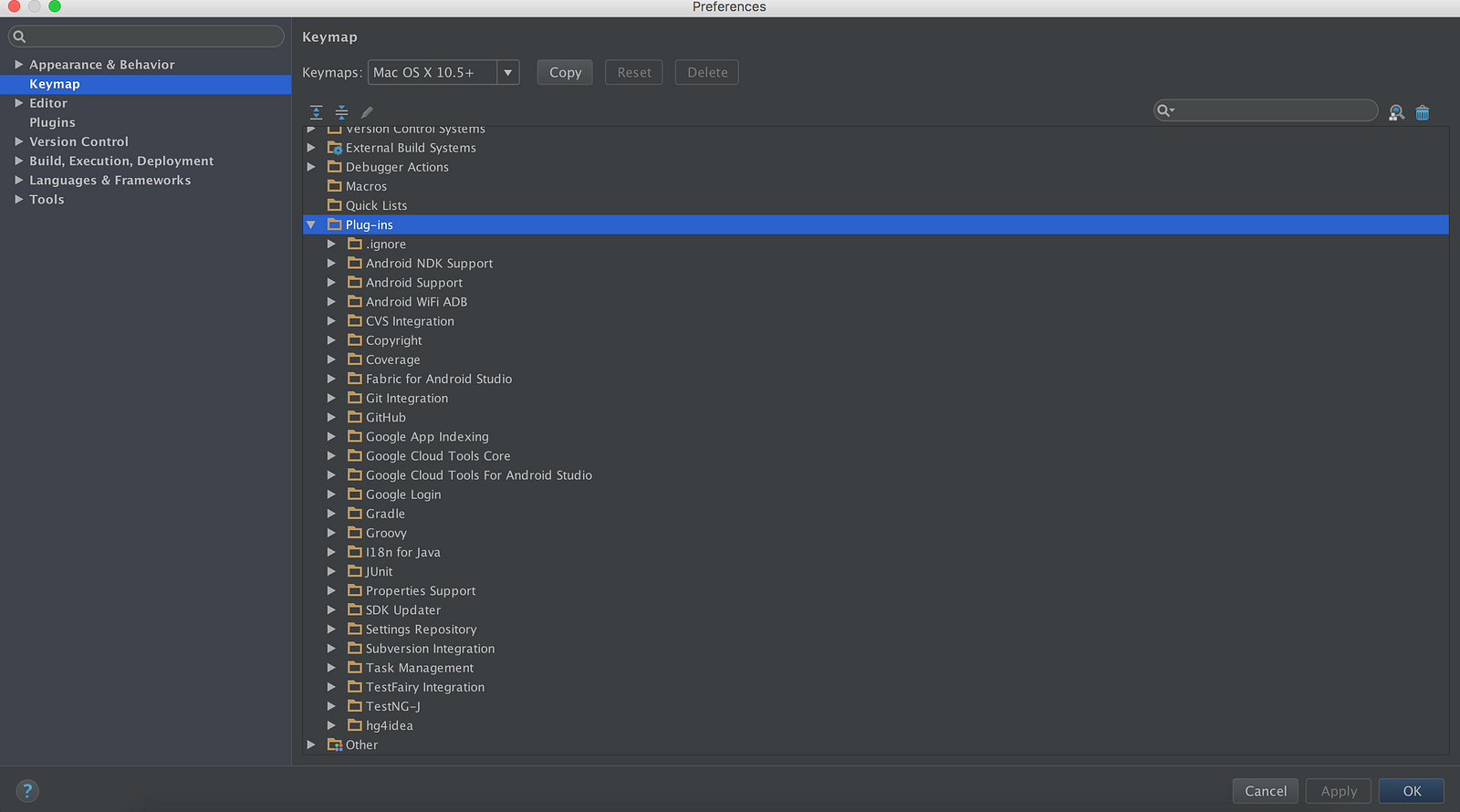
Task: Select the Google App Indexing row
Action: [x=876, y=437]
